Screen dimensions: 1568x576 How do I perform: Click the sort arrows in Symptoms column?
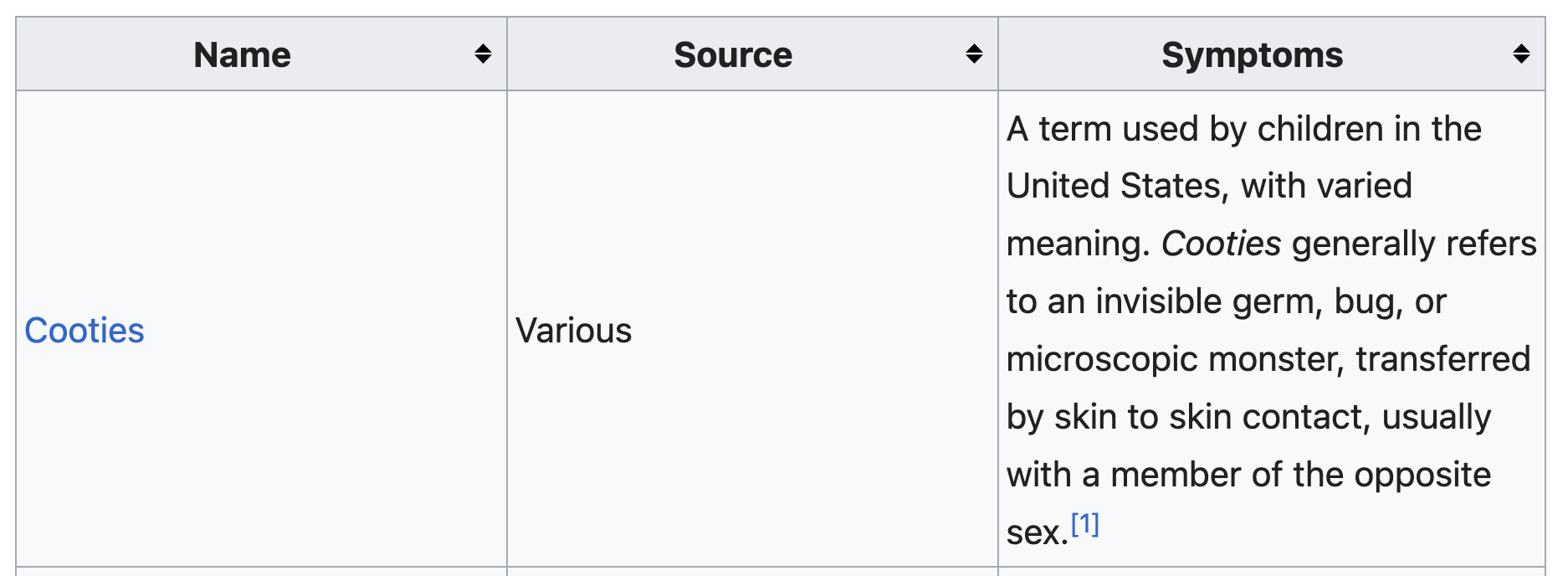point(1521,54)
